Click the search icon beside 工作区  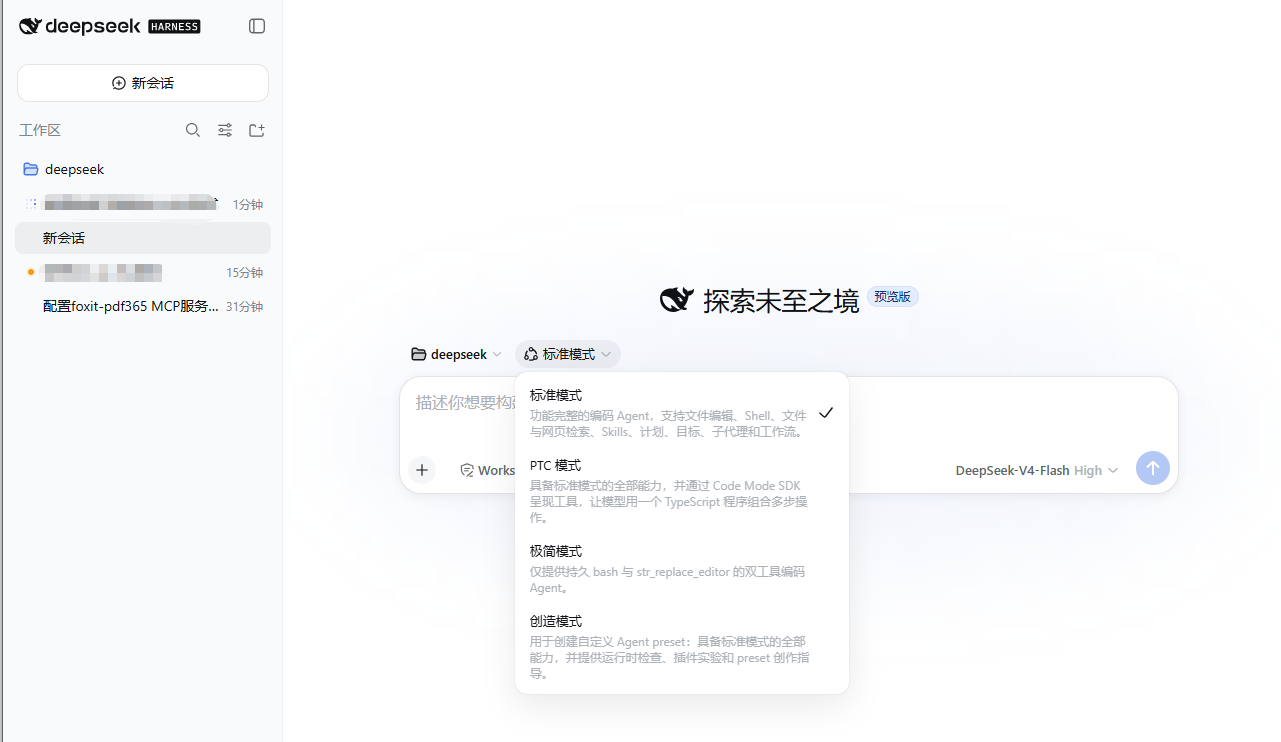pos(193,130)
